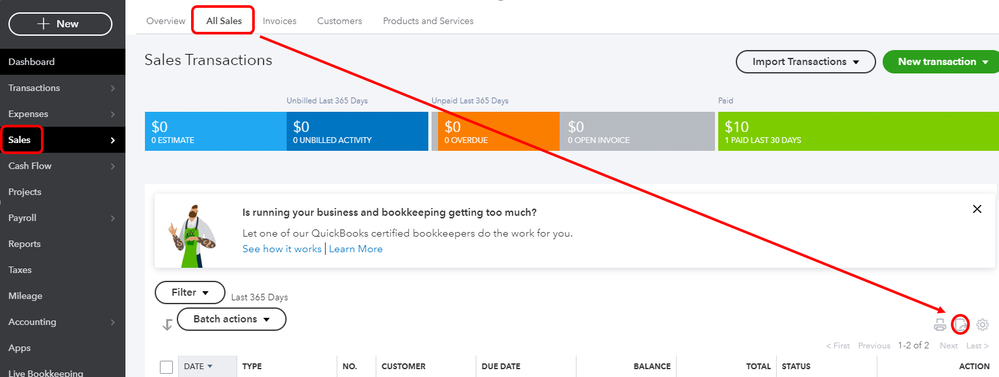Open Dashboard in the sidebar
Viewport: 999px width, 377px height.
tap(62, 62)
